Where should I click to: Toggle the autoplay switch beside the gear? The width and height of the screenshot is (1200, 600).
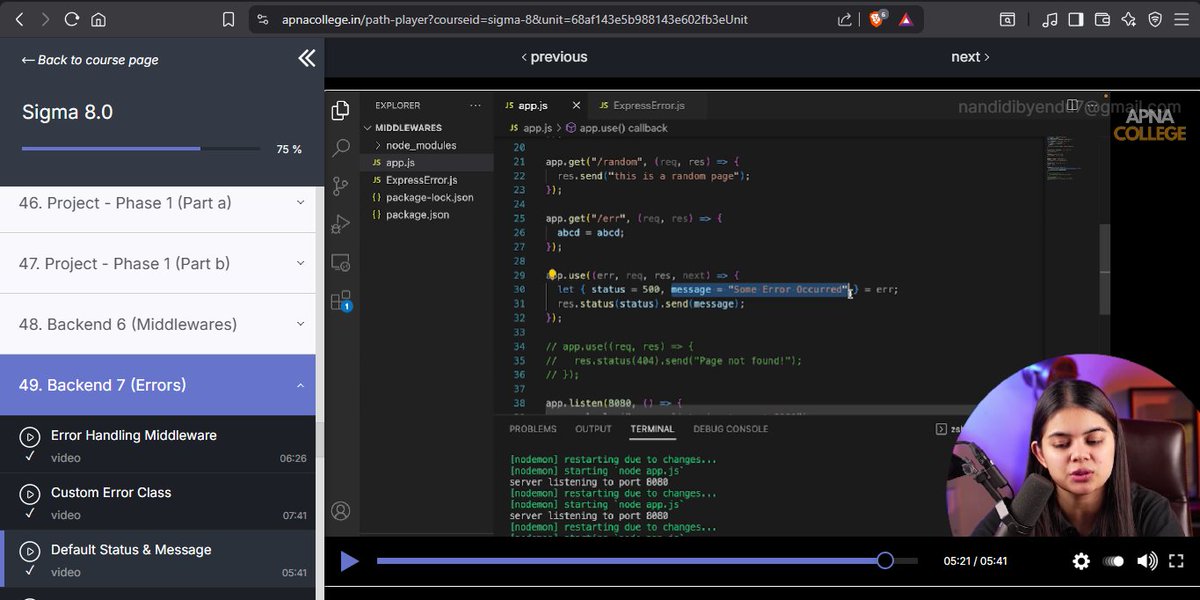[1113, 561]
